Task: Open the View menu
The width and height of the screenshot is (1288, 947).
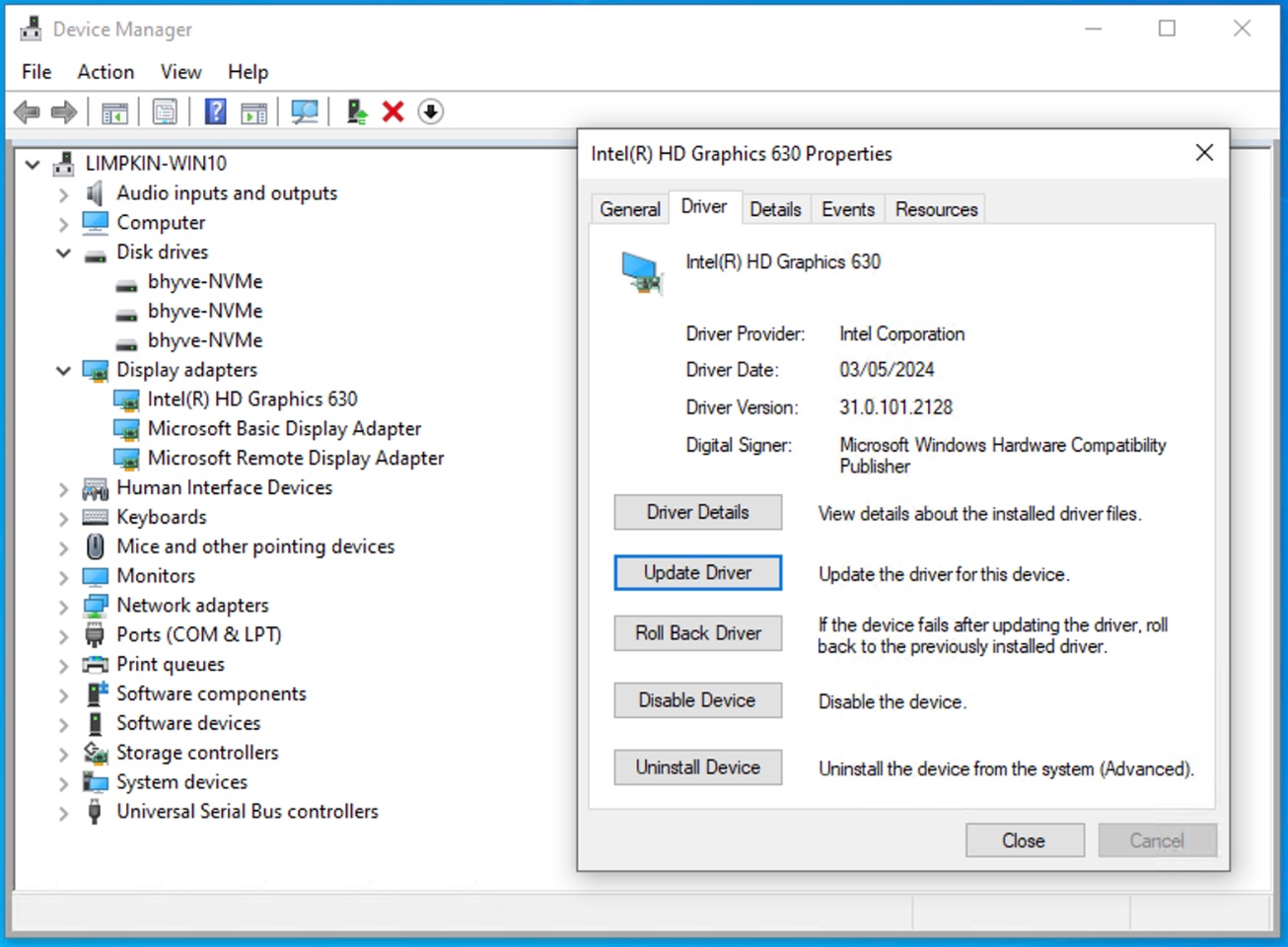Action: pyautogui.click(x=180, y=72)
